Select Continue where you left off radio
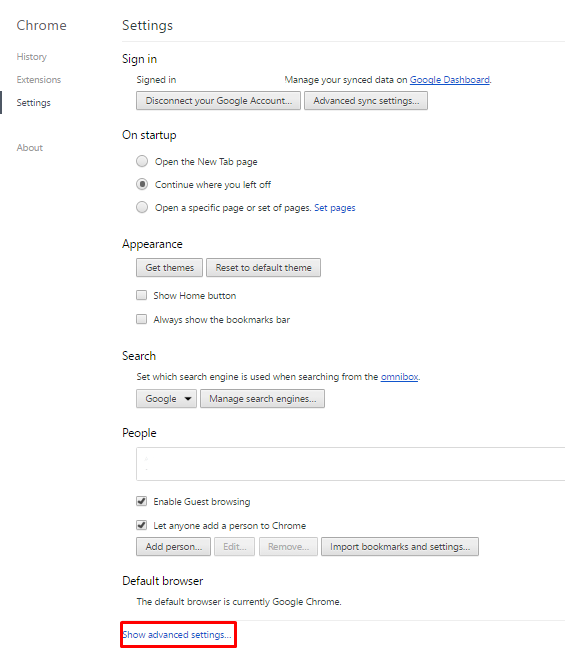Image resolution: width=565 pixels, height=653 pixels. [142, 184]
